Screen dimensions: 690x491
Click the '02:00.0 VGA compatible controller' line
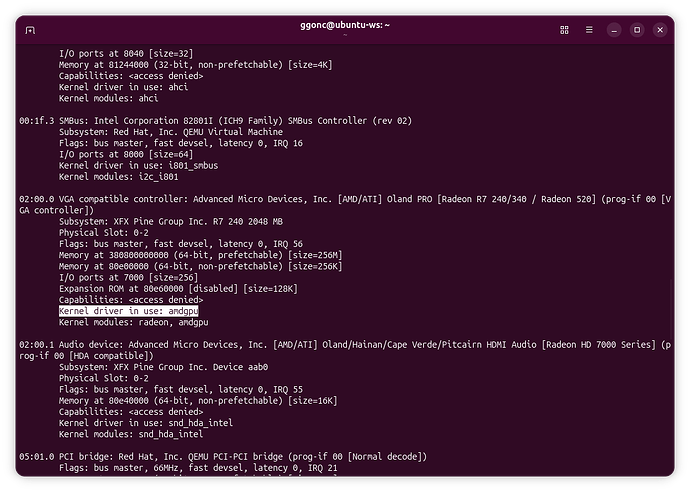(345, 205)
